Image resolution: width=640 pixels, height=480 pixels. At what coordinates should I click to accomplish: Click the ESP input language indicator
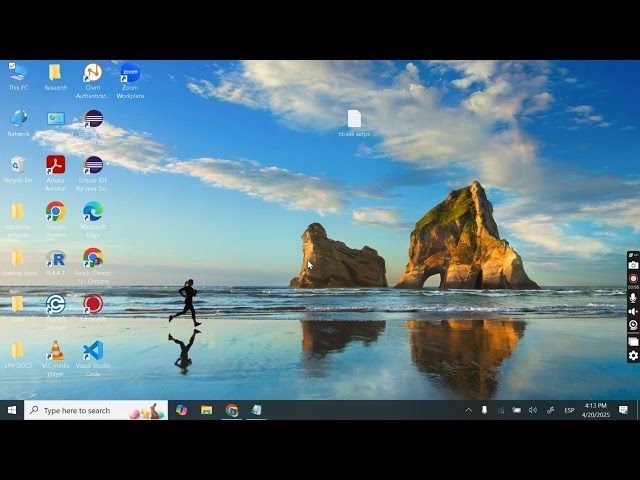point(569,410)
